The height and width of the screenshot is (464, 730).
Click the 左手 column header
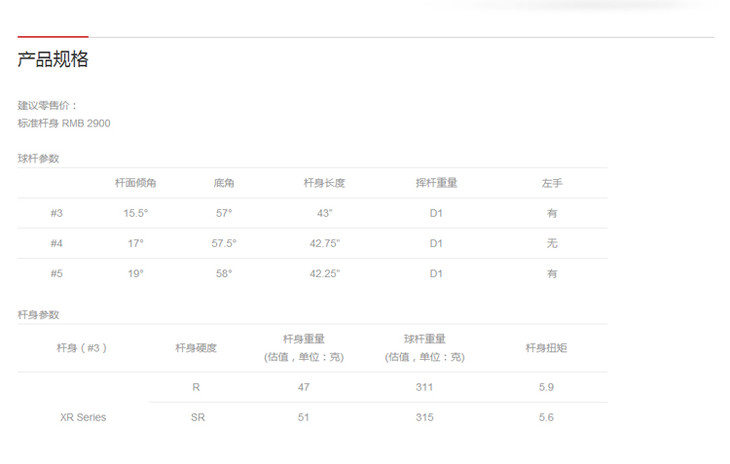552,184
